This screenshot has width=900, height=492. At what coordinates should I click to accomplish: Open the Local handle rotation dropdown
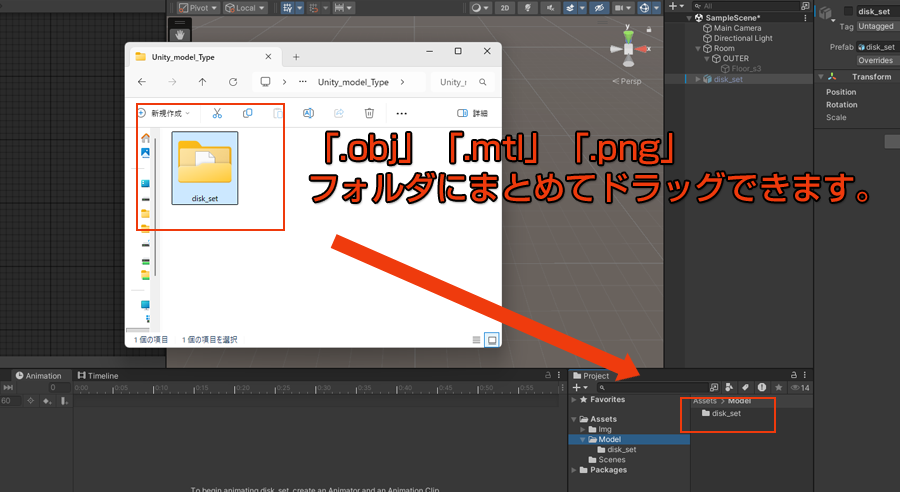coord(243,8)
